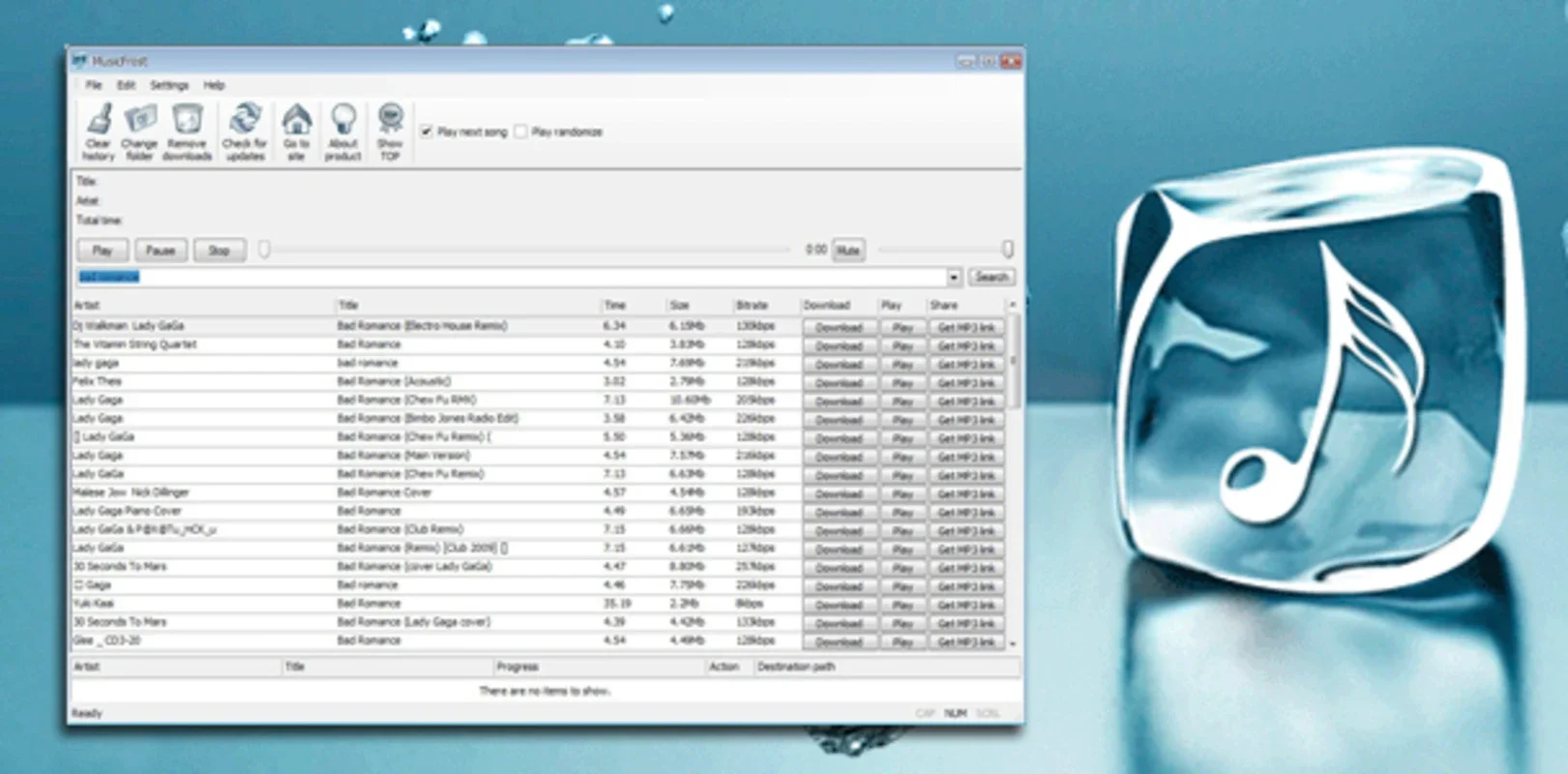Image resolution: width=1568 pixels, height=774 pixels.
Task: Get MP3 link for Felix Theis Acoustic track
Action: pos(965,383)
